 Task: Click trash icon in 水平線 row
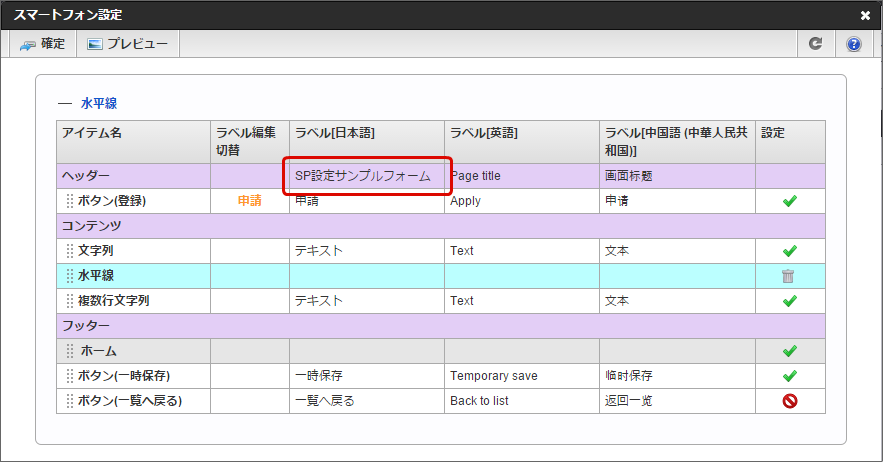coord(789,276)
